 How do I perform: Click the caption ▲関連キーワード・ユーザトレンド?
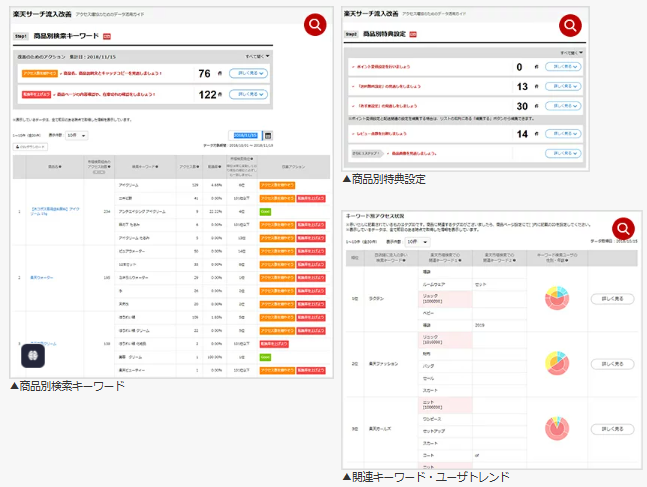[x=426, y=477]
